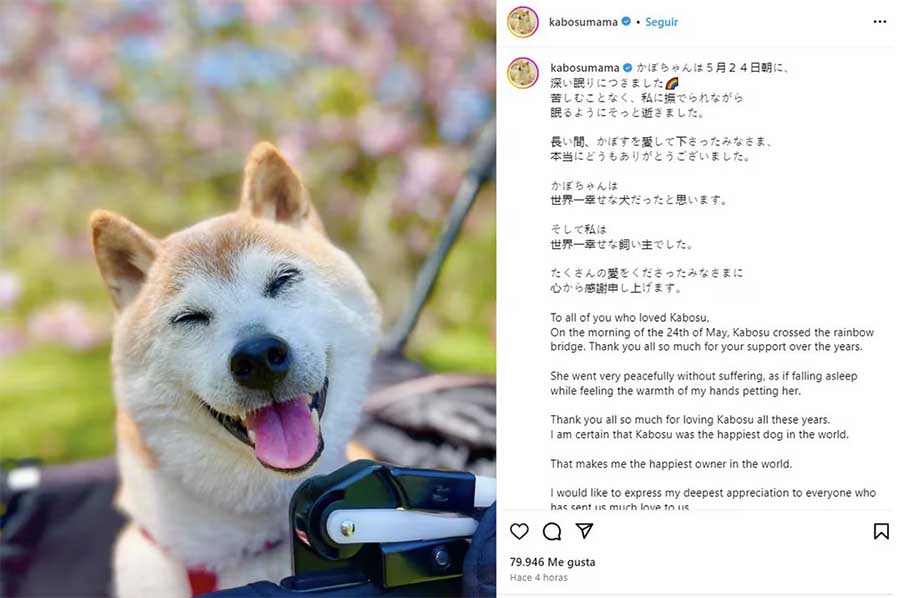Viewport: 900px width, 598px height.
Task: Click kabosumama avatar beside the caption
Action: point(522,73)
